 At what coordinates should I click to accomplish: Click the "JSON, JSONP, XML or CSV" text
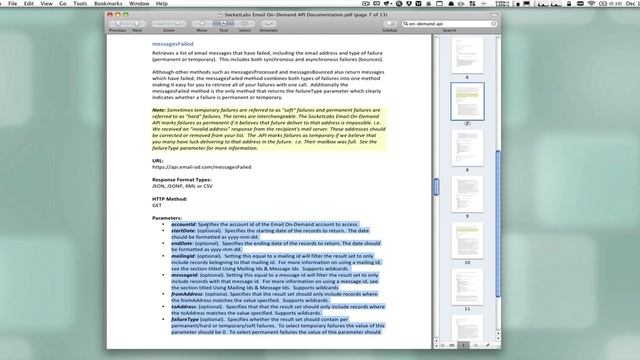(182, 186)
